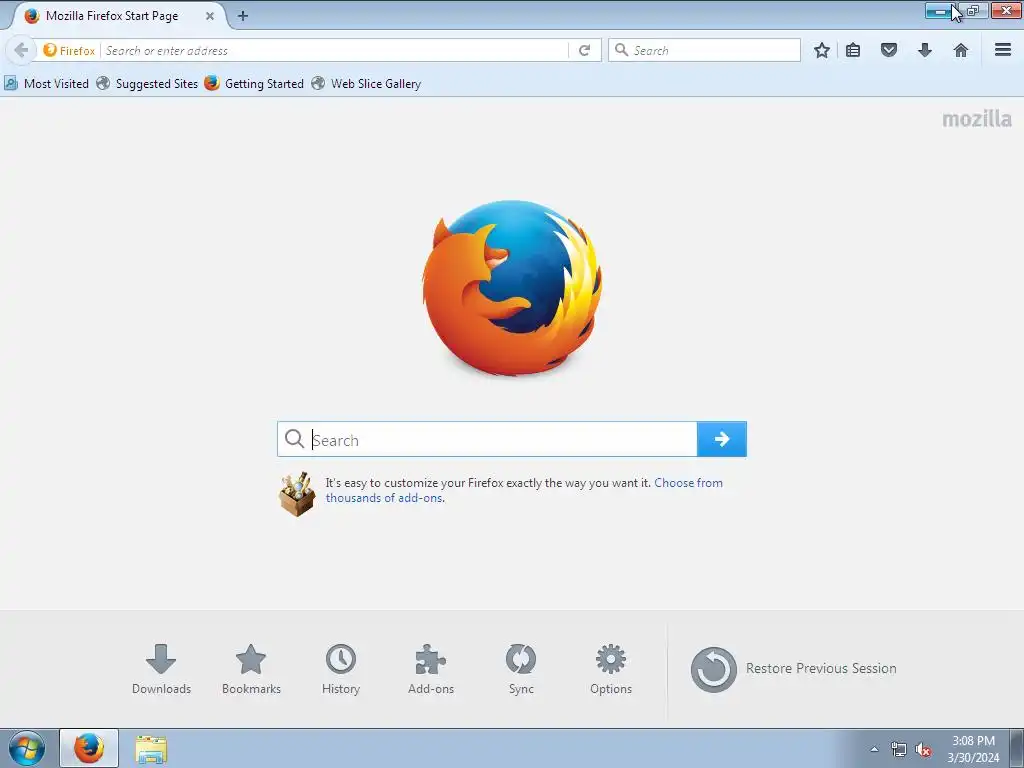Close the Mozilla Firefox Start Page tab

tap(210, 16)
